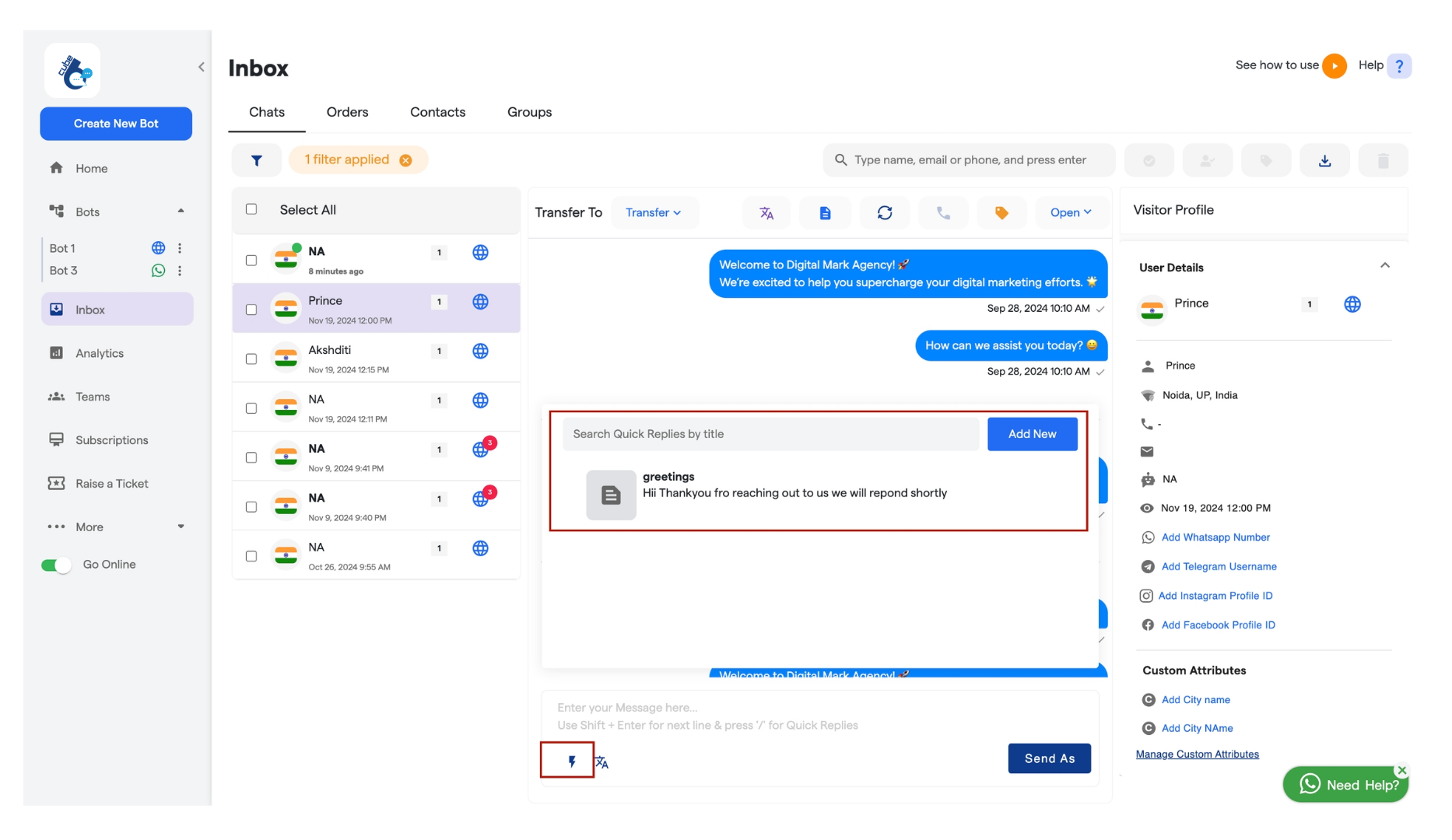The image size is (1452, 840).
Task: Open the chat status Open dropdown
Action: (x=1071, y=212)
